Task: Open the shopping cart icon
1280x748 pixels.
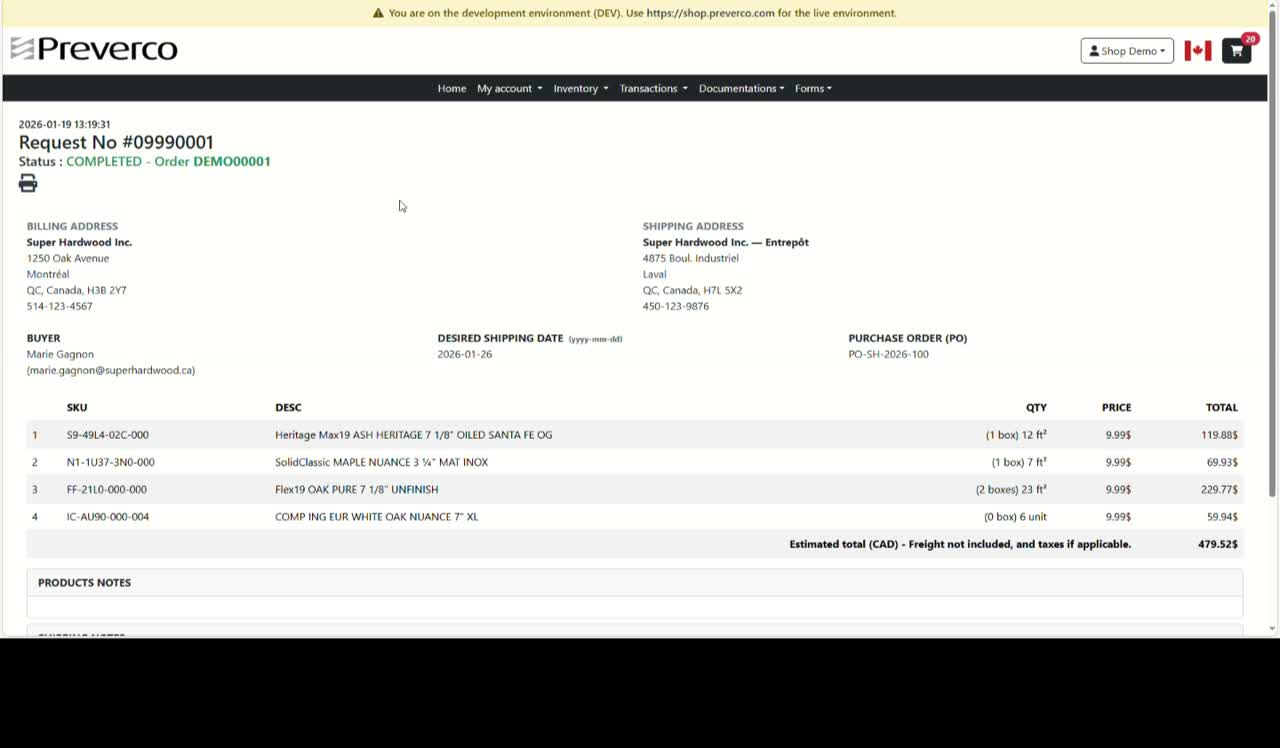Action: 1237,50
